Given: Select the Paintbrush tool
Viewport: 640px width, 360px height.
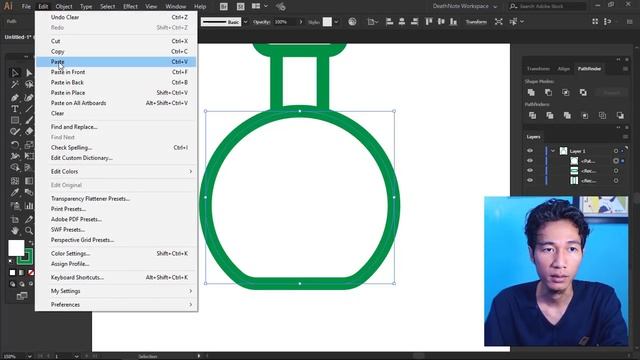Looking at the screenshot, I should (x=29, y=120).
